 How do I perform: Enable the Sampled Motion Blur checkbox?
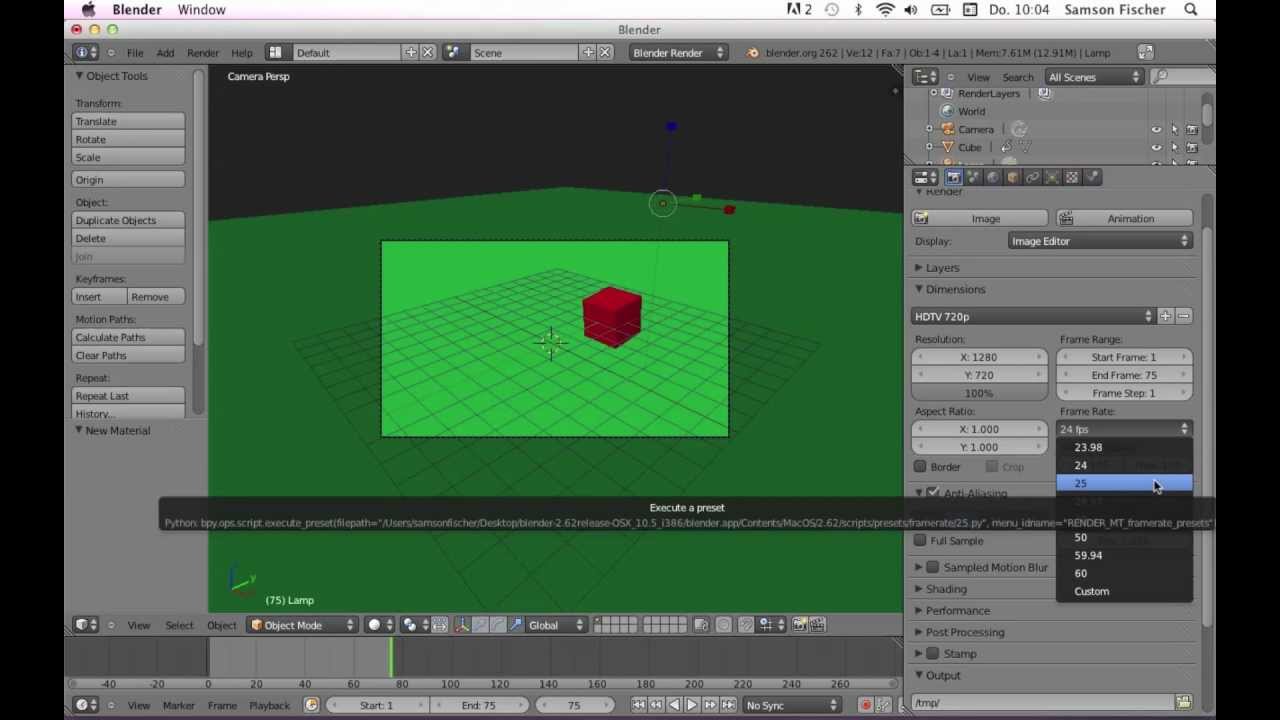pos(933,567)
